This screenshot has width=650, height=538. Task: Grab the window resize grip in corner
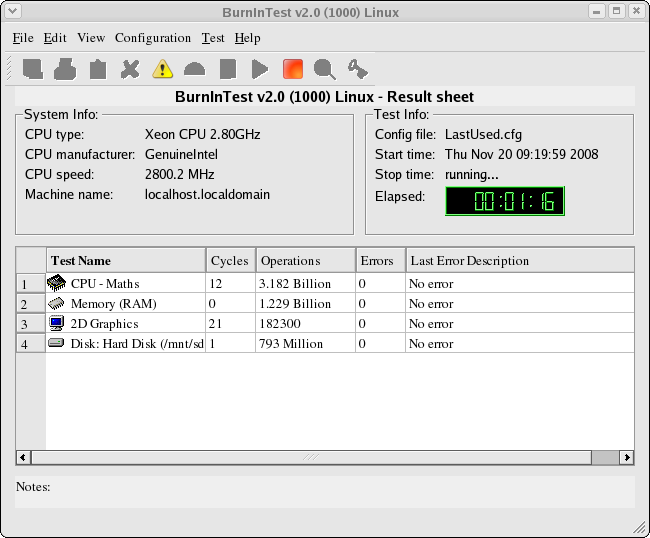tap(640, 528)
